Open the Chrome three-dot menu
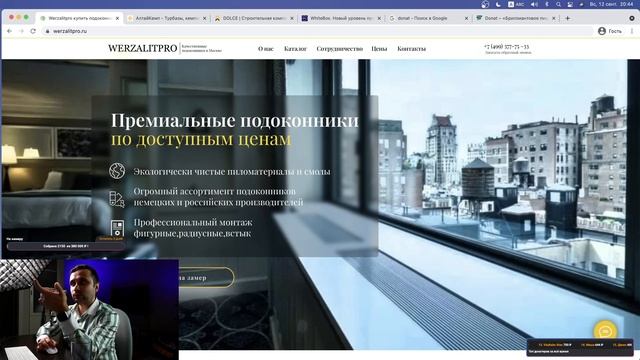This screenshot has width=640, height=360. pos(632,31)
